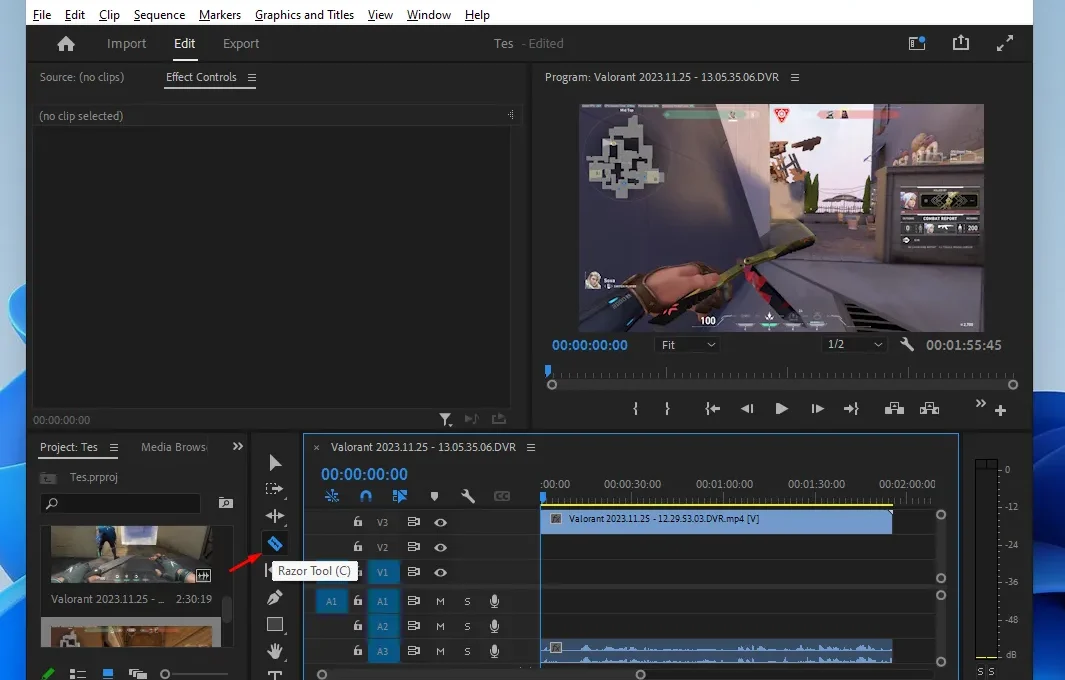Open the 1/2 playback resolution dropdown
The height and width of the screenshot is (680, 1065).
click(x=854, y=344)
